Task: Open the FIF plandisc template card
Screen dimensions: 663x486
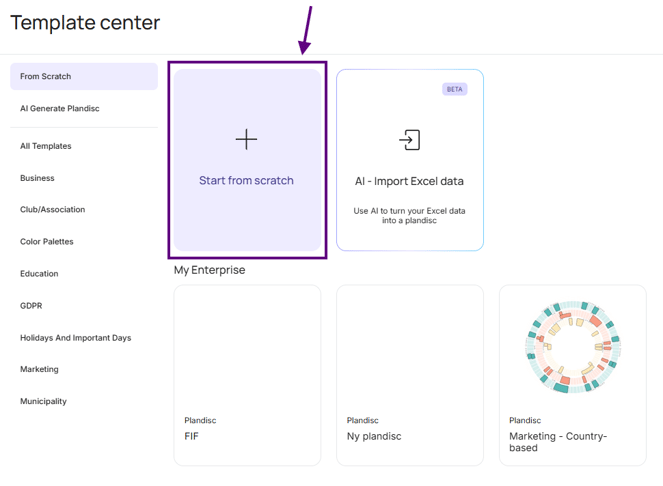Action: point(247,375)
